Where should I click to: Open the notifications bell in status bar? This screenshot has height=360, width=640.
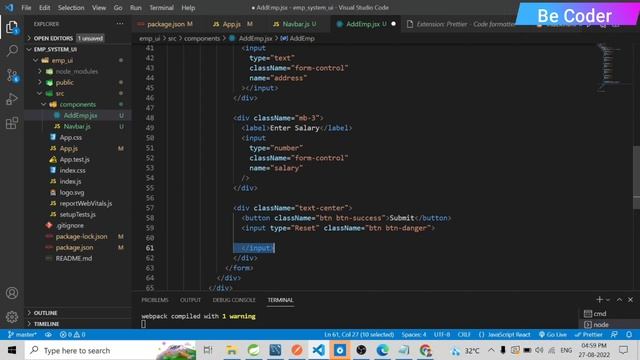coord(629,335)
